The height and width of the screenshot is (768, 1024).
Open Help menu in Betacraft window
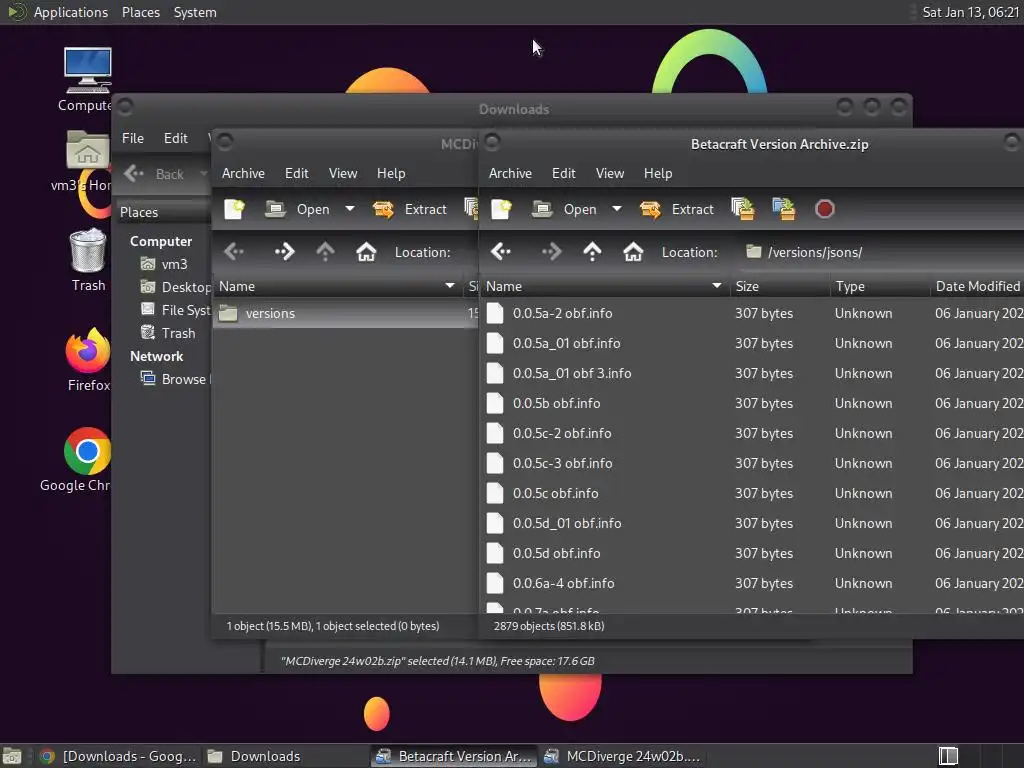click(x=658, y=174)
